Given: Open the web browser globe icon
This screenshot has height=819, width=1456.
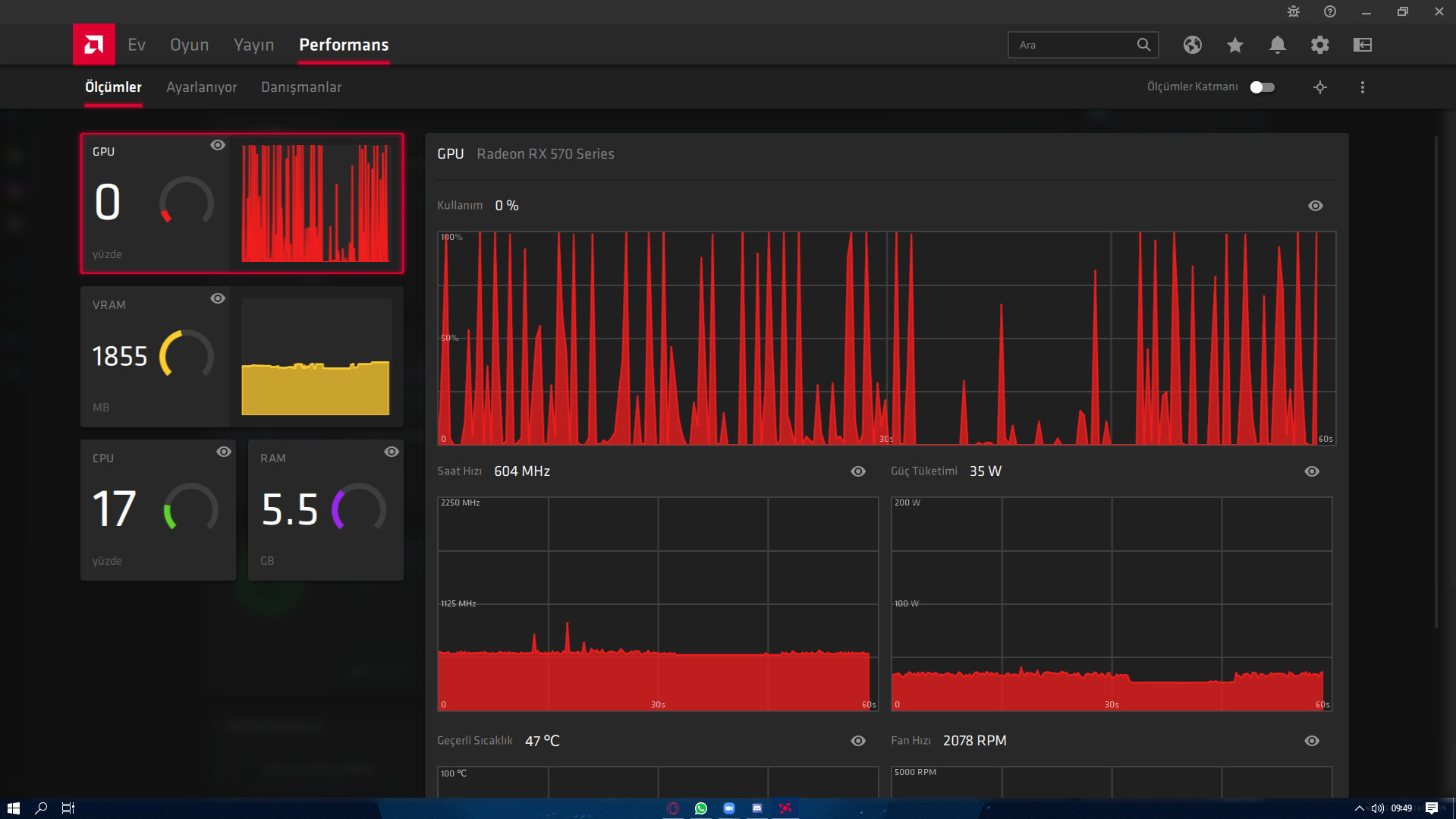Looking at the screenshot, I should tap(1193, 45).
